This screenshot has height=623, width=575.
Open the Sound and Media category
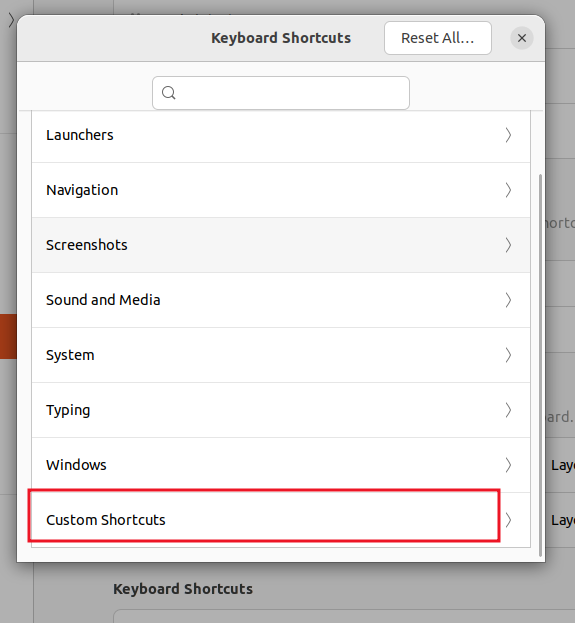tap(281, 300)
